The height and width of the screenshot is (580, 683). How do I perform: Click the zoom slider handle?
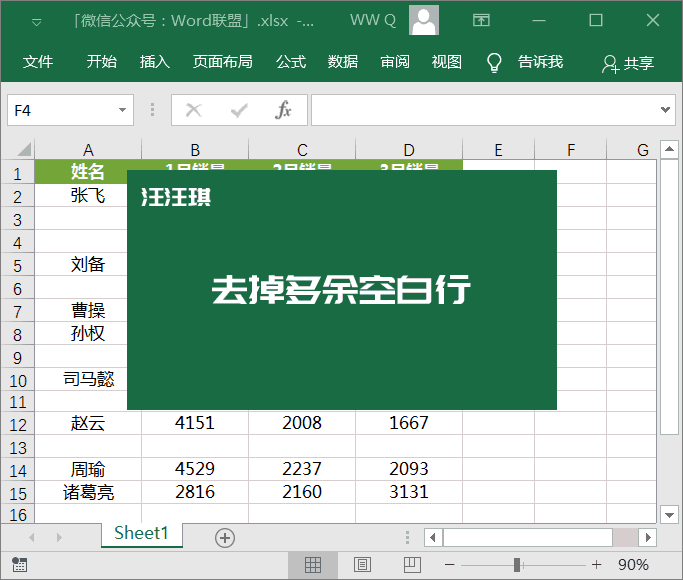[x=517, y=565]
